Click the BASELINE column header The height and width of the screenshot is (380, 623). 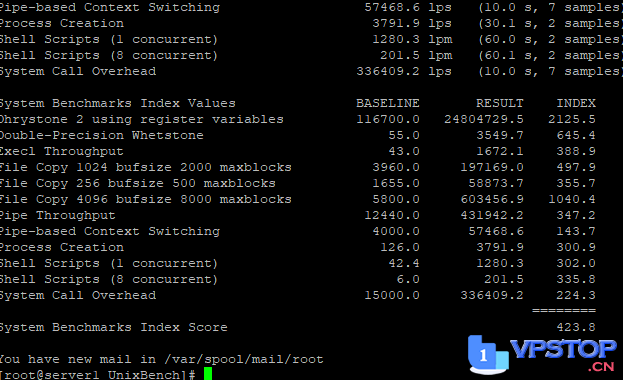(x=387, y=103)
